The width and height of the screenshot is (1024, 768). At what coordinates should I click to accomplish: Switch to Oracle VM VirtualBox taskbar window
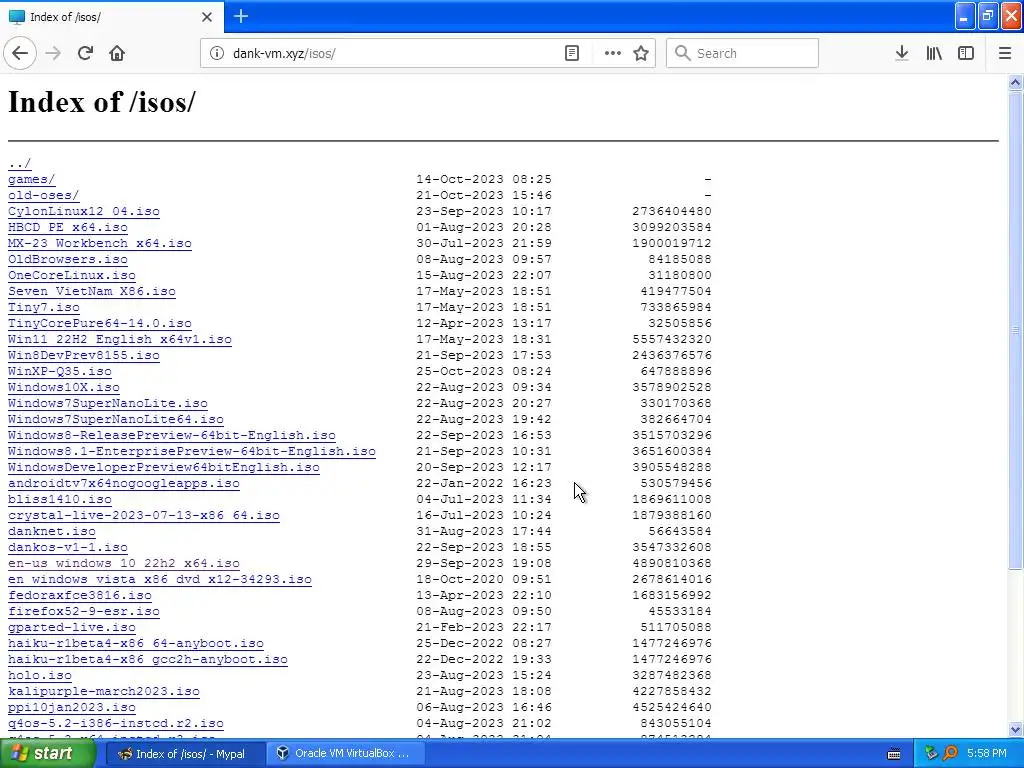pos(345,754)
